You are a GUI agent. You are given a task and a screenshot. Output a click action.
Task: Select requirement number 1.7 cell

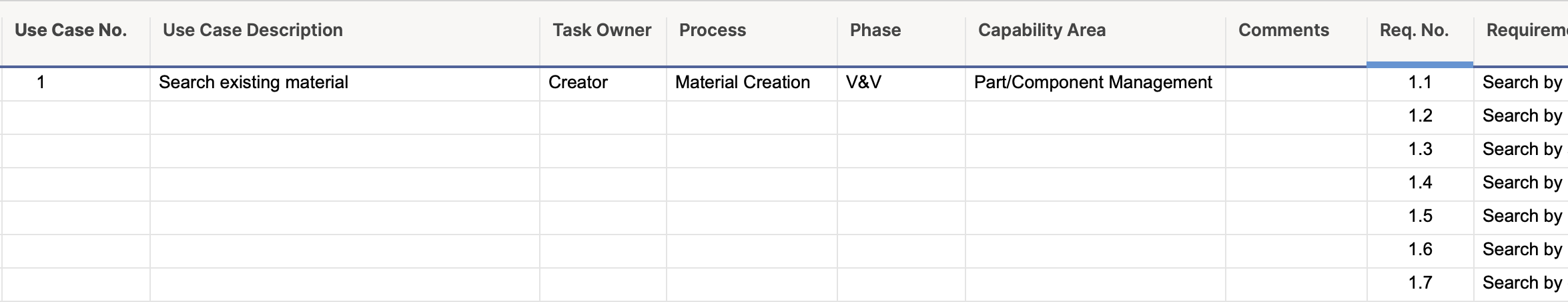[x=1421, y=285]
